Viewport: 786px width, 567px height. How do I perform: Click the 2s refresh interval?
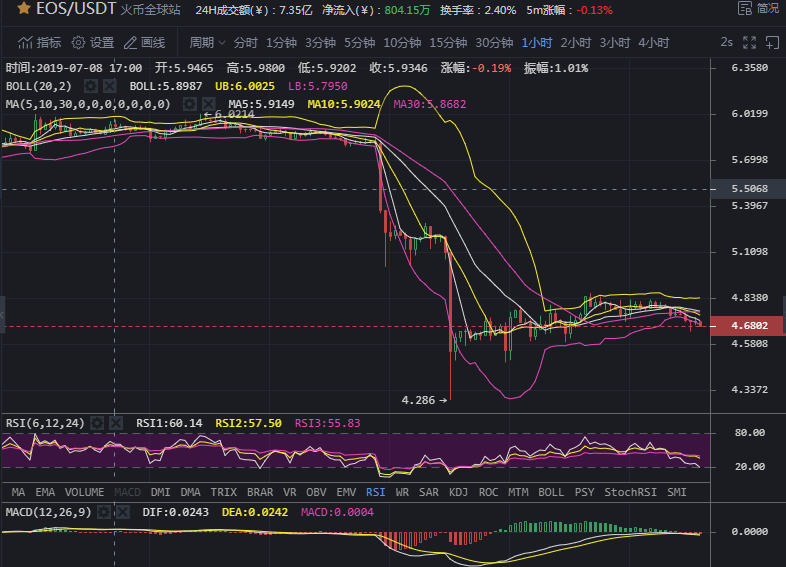726,43
